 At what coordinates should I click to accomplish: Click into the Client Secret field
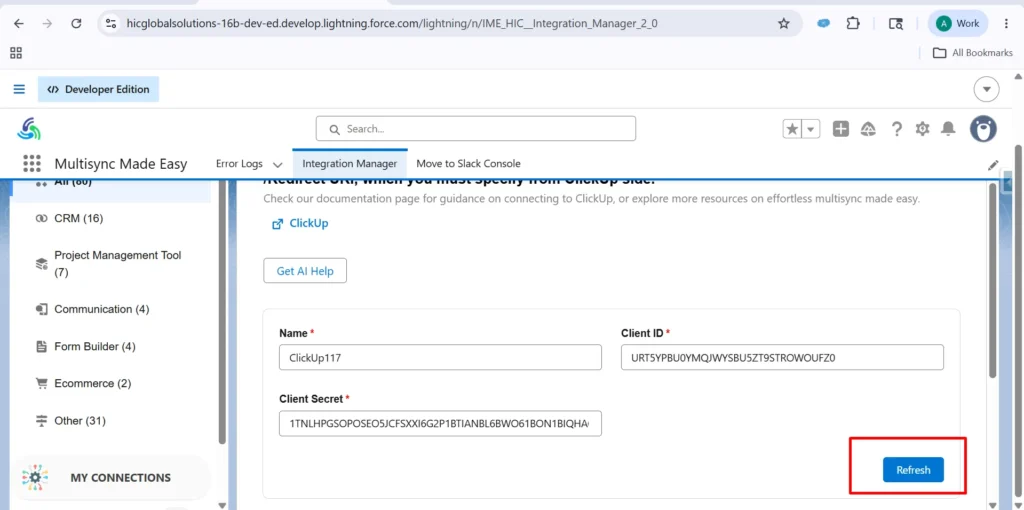tap(440, 424)
